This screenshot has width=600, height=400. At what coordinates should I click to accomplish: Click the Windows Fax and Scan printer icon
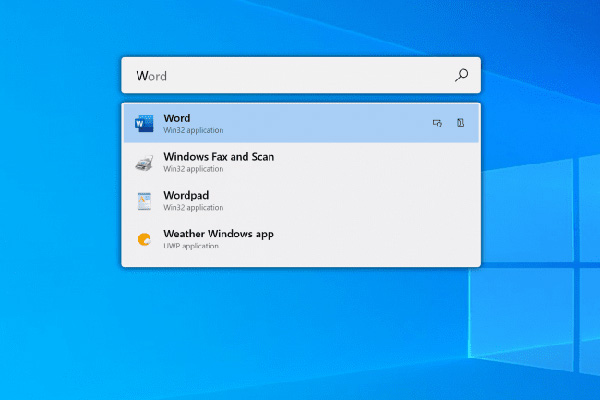click(144, 163)
